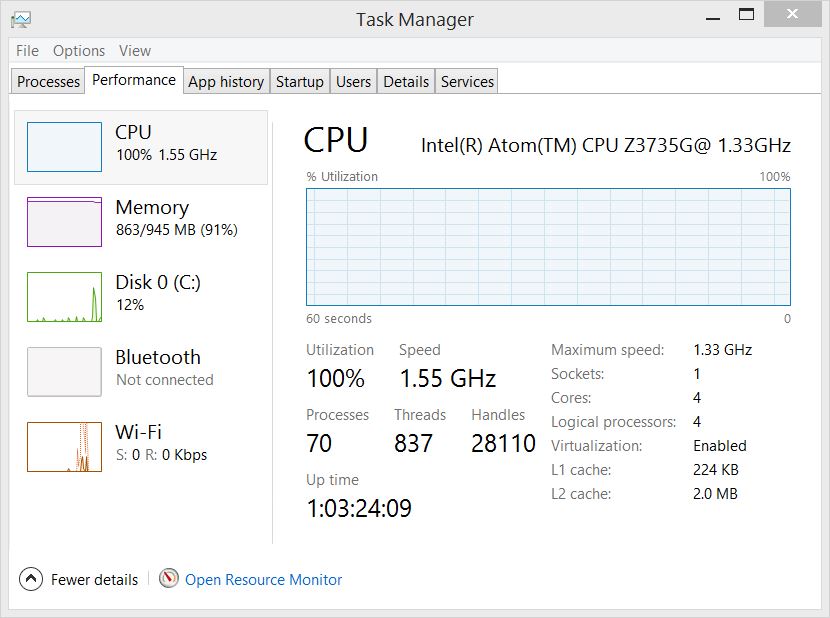Open the File menu
The image size is (830, 618).
pyautogui.click(x=28, y=51)
